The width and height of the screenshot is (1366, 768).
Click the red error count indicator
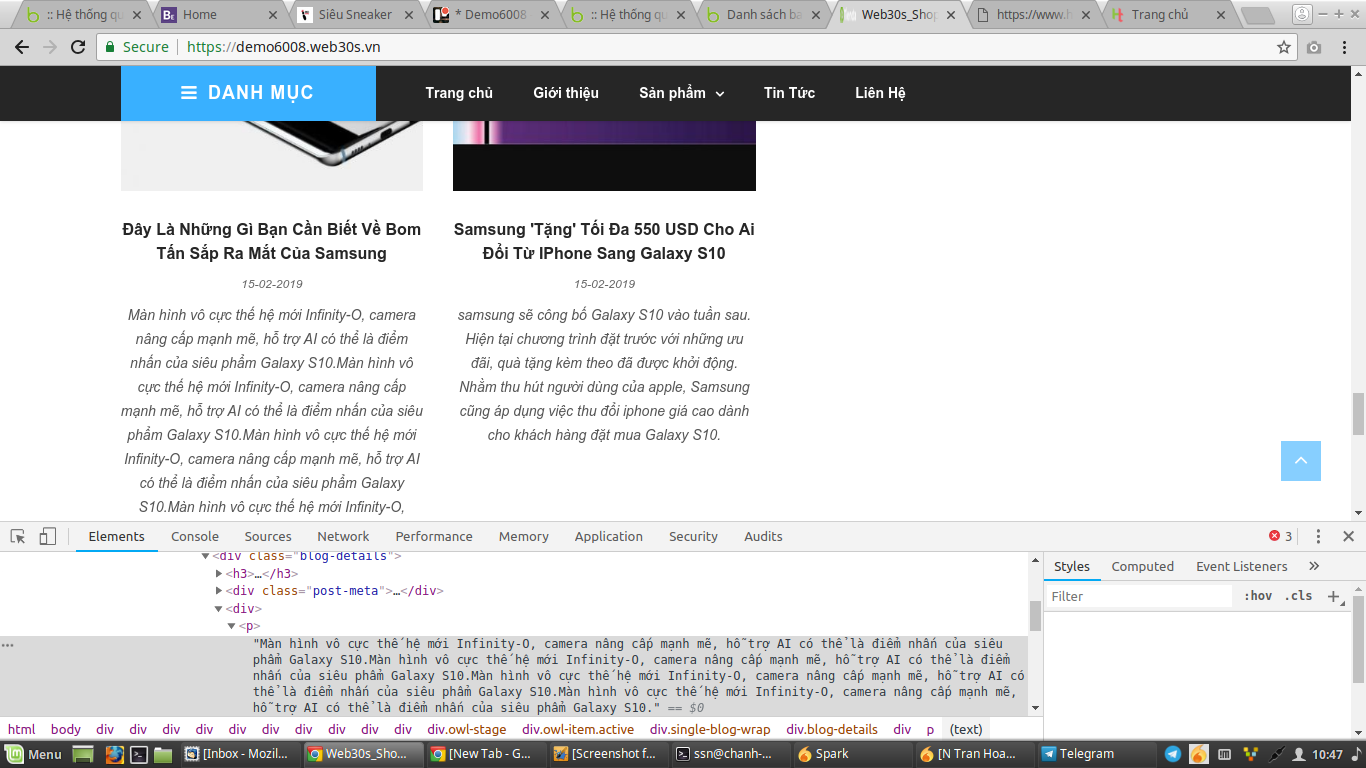(1280, 536)
